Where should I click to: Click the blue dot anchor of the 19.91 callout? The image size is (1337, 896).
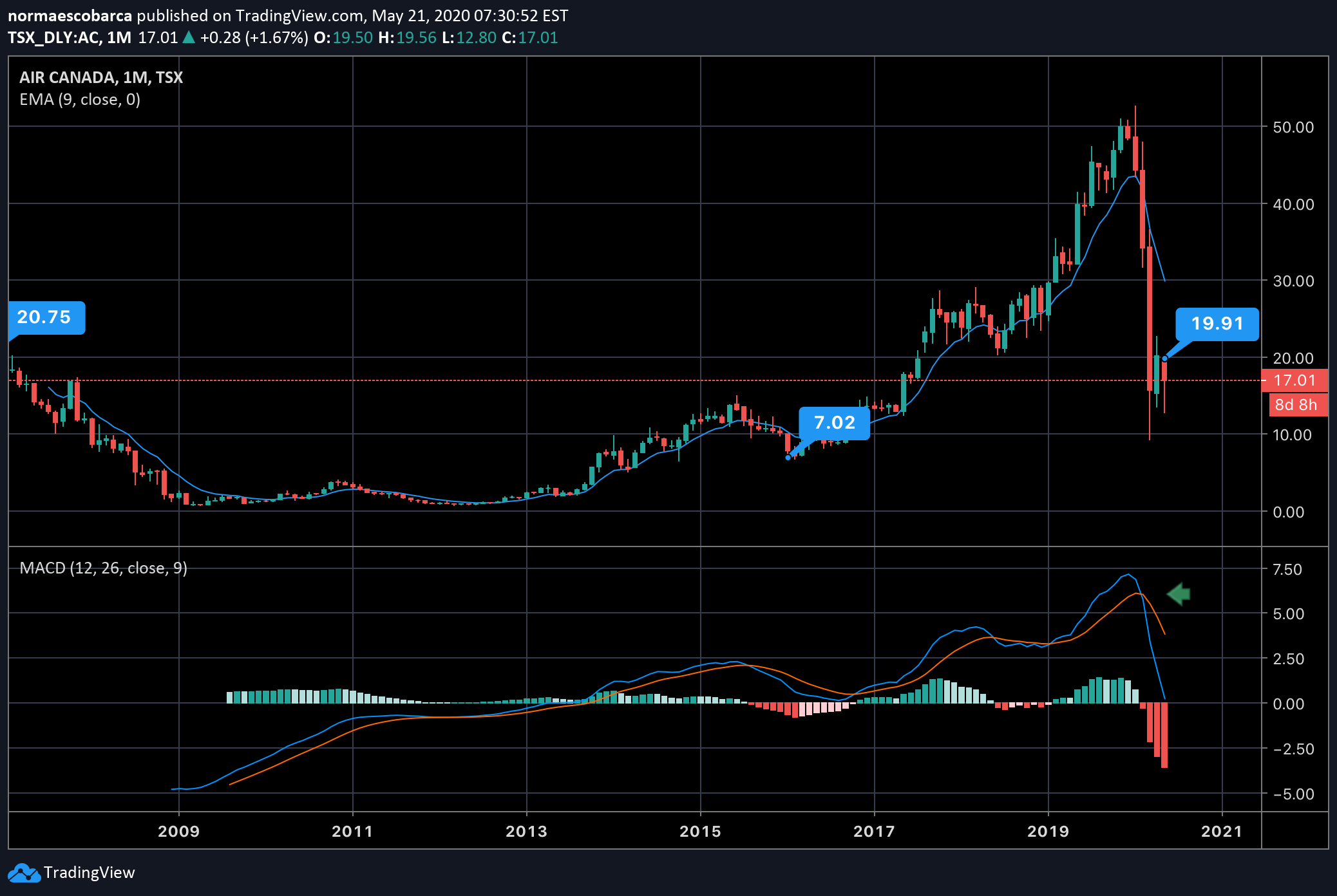coord(1164,359)
